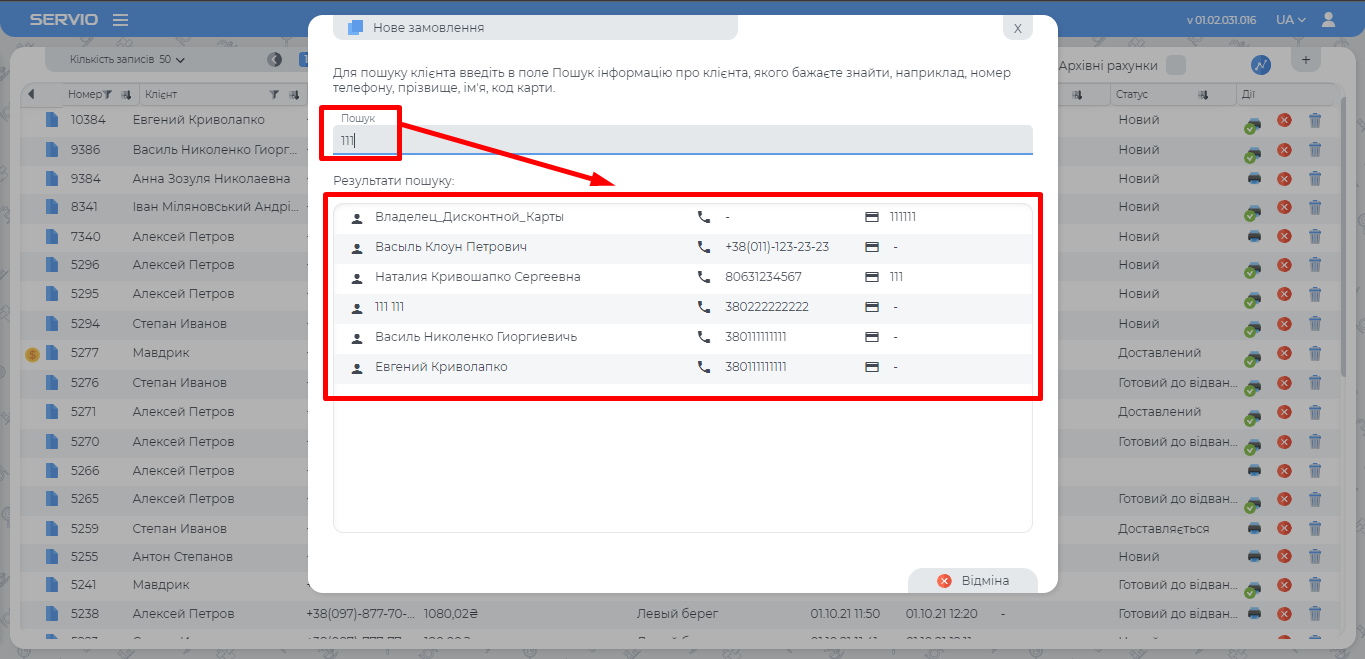The width and height of the screenshot is (1365, 659).
Task: Cancel order 9386 with the red X icon
Action: click(1284, 150)
